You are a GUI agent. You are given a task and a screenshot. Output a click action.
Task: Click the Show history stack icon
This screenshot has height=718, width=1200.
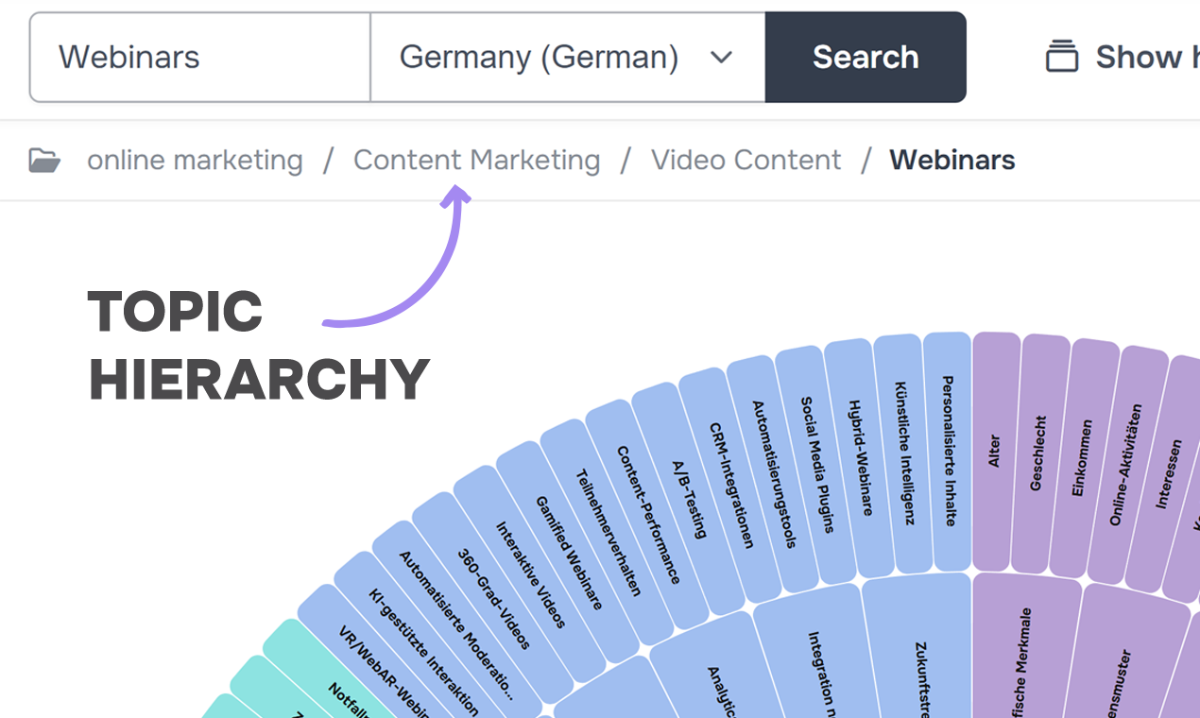click(1062, 57)
